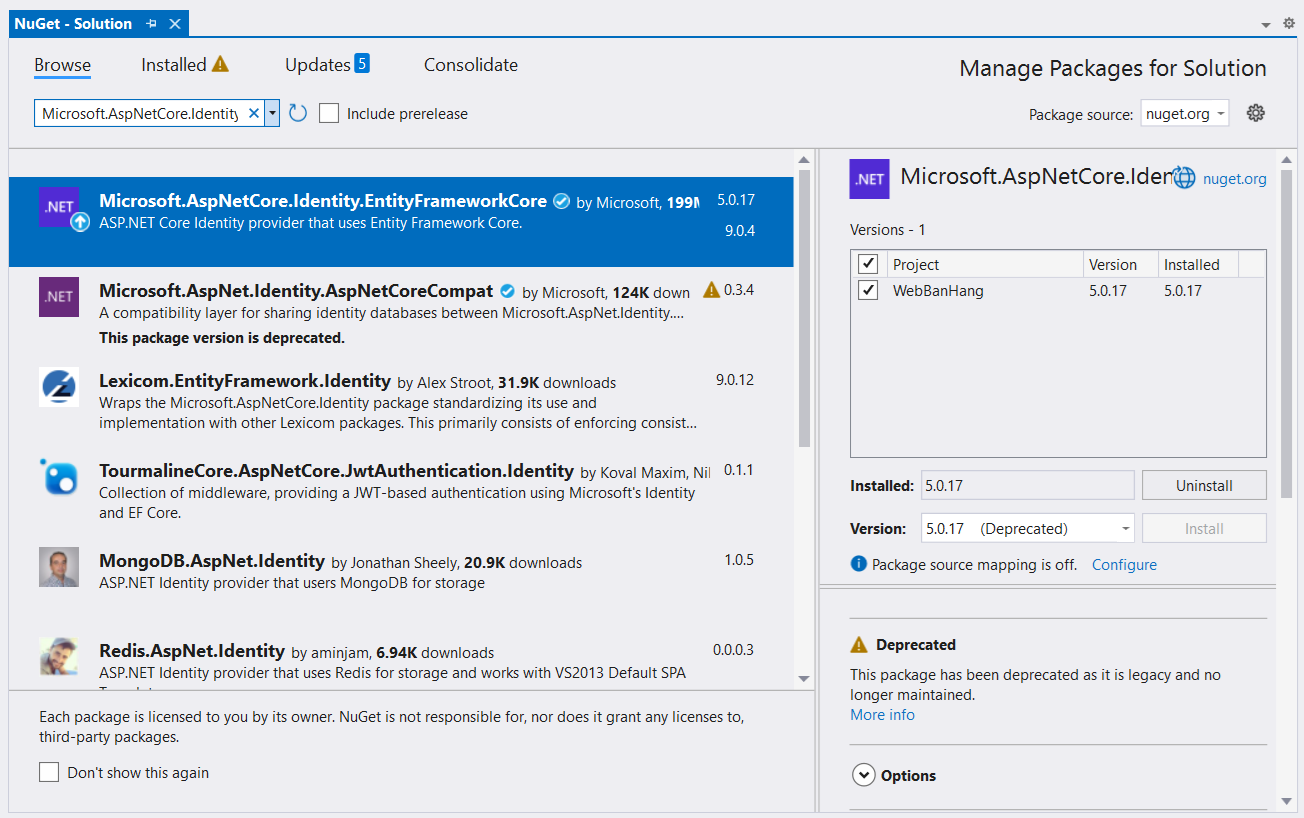Click the .NET icon in details pane
This screenshot has height=818, width=1304.
pos(869,179)
